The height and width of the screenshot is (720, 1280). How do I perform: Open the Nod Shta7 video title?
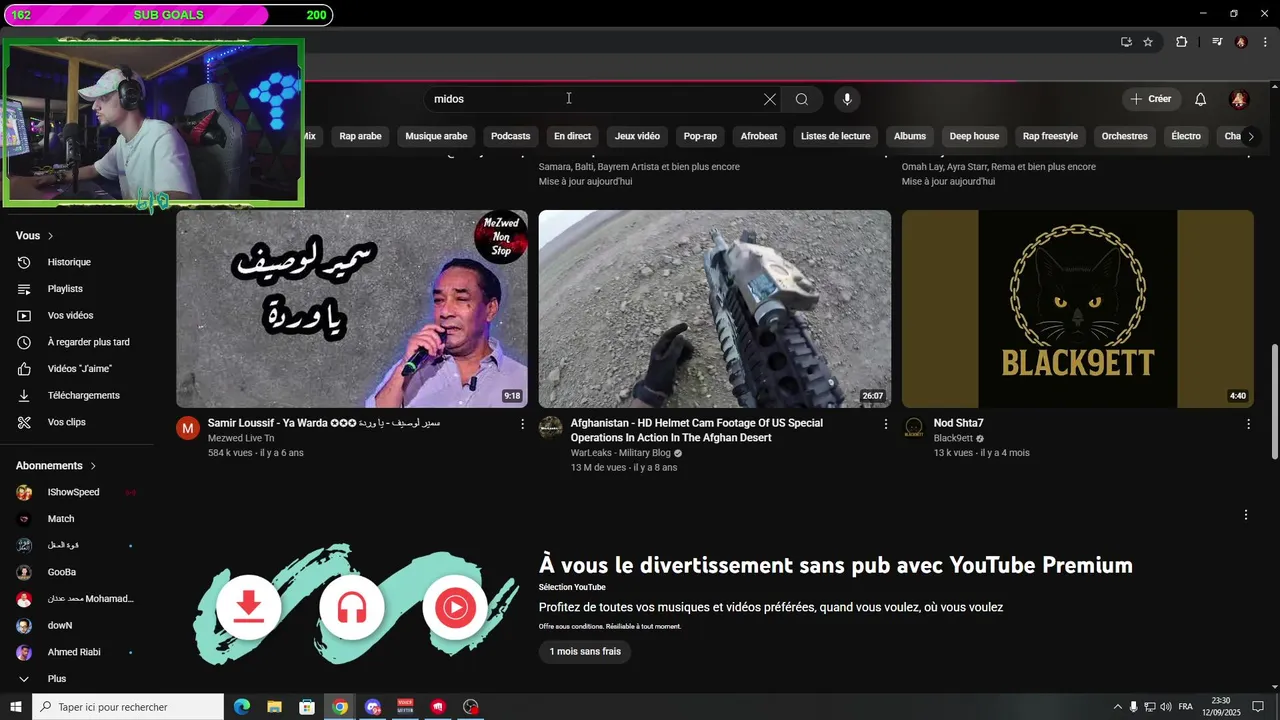(x=958, y=423)
